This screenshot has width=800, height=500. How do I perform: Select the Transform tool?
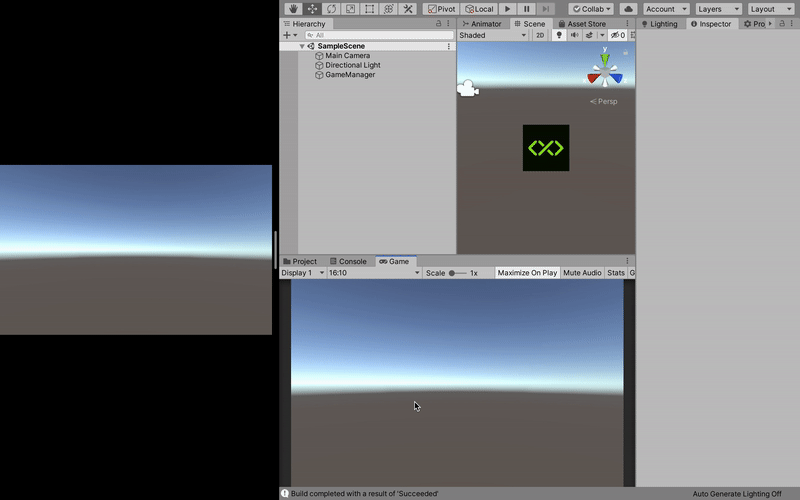[x=388, y=9]
